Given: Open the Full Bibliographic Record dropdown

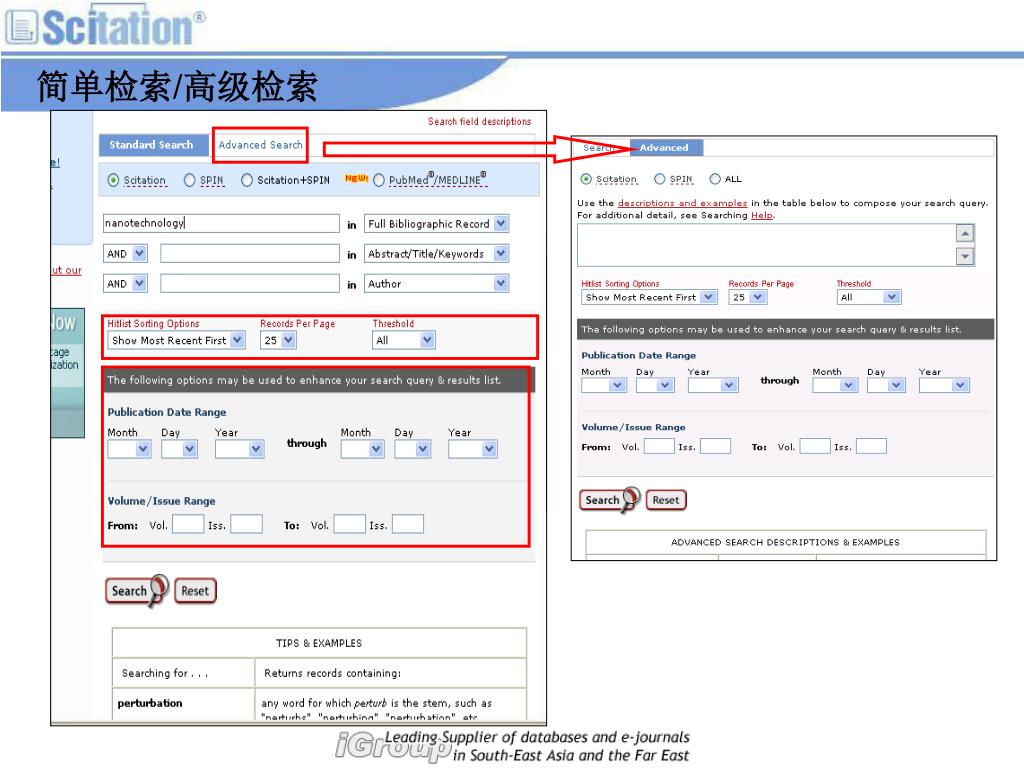Looking at the screenshot, I should (x=437, y=224).
